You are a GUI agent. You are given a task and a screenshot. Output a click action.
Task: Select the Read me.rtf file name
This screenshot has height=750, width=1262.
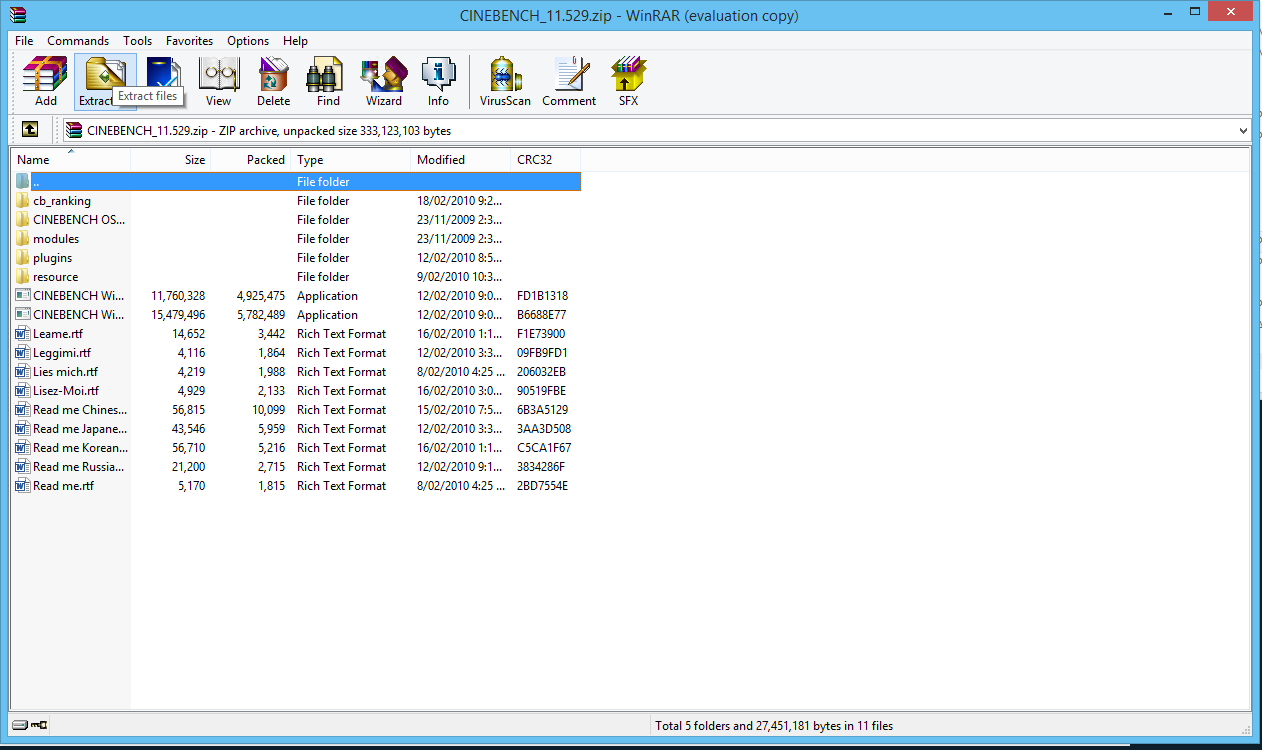(64, 486)
